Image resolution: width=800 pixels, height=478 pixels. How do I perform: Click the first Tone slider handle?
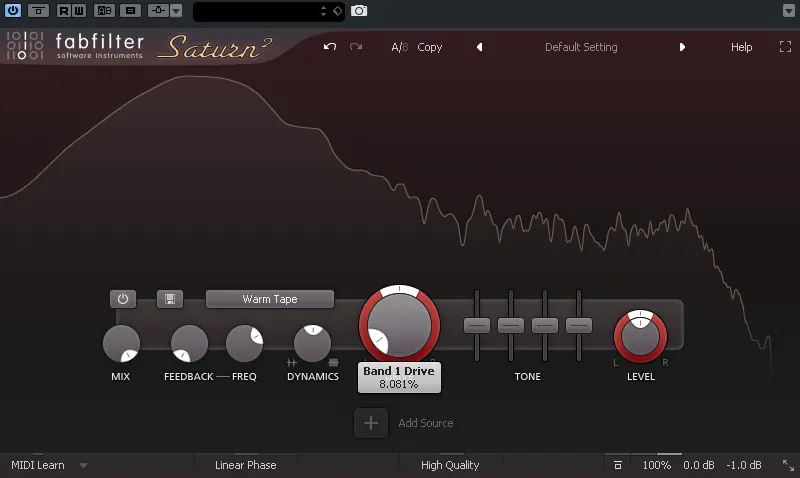pos(477,325)
